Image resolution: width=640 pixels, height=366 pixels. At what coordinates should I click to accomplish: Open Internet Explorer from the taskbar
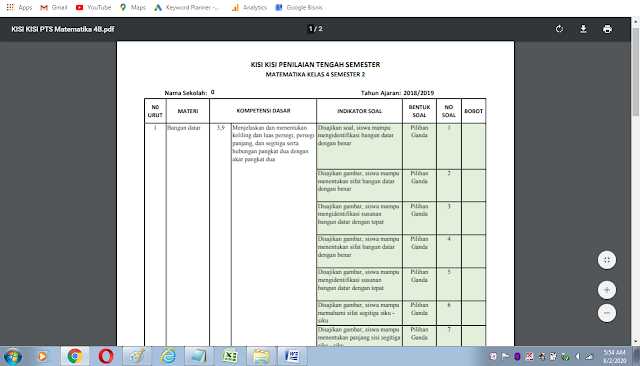click(x=168, y=356)
